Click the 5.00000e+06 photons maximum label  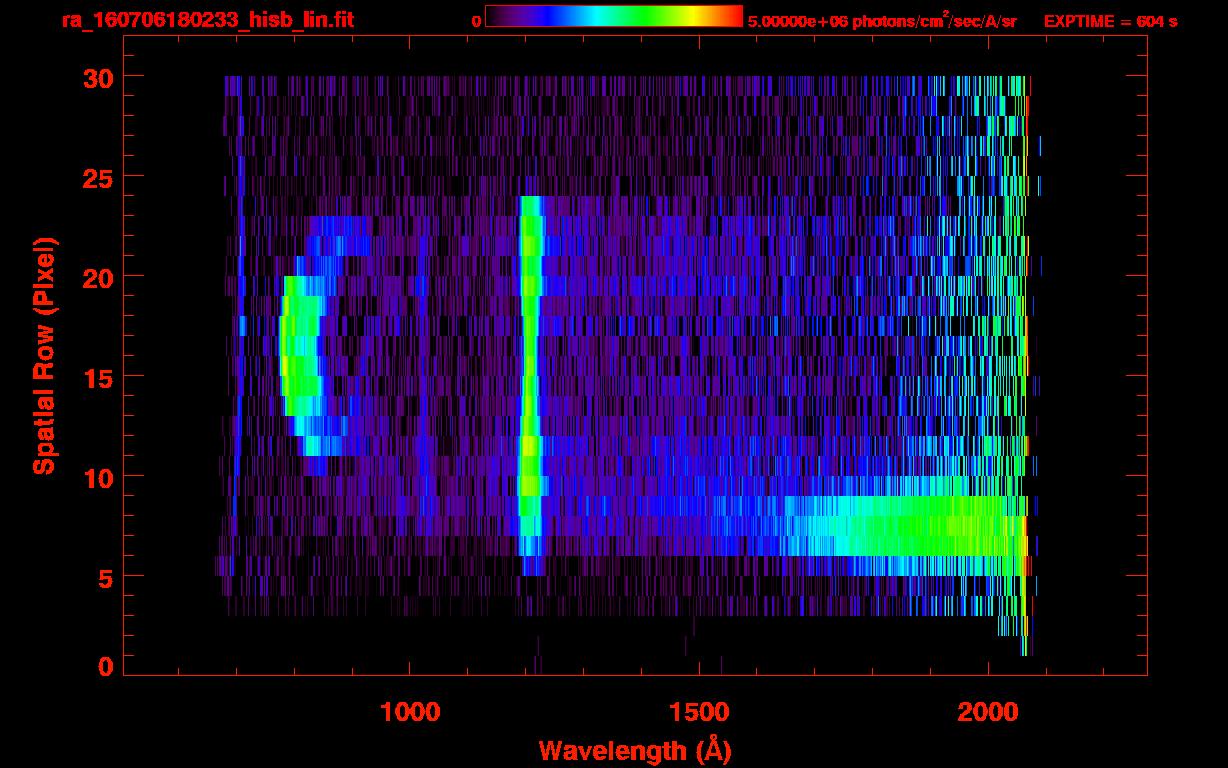coord(882,21)
